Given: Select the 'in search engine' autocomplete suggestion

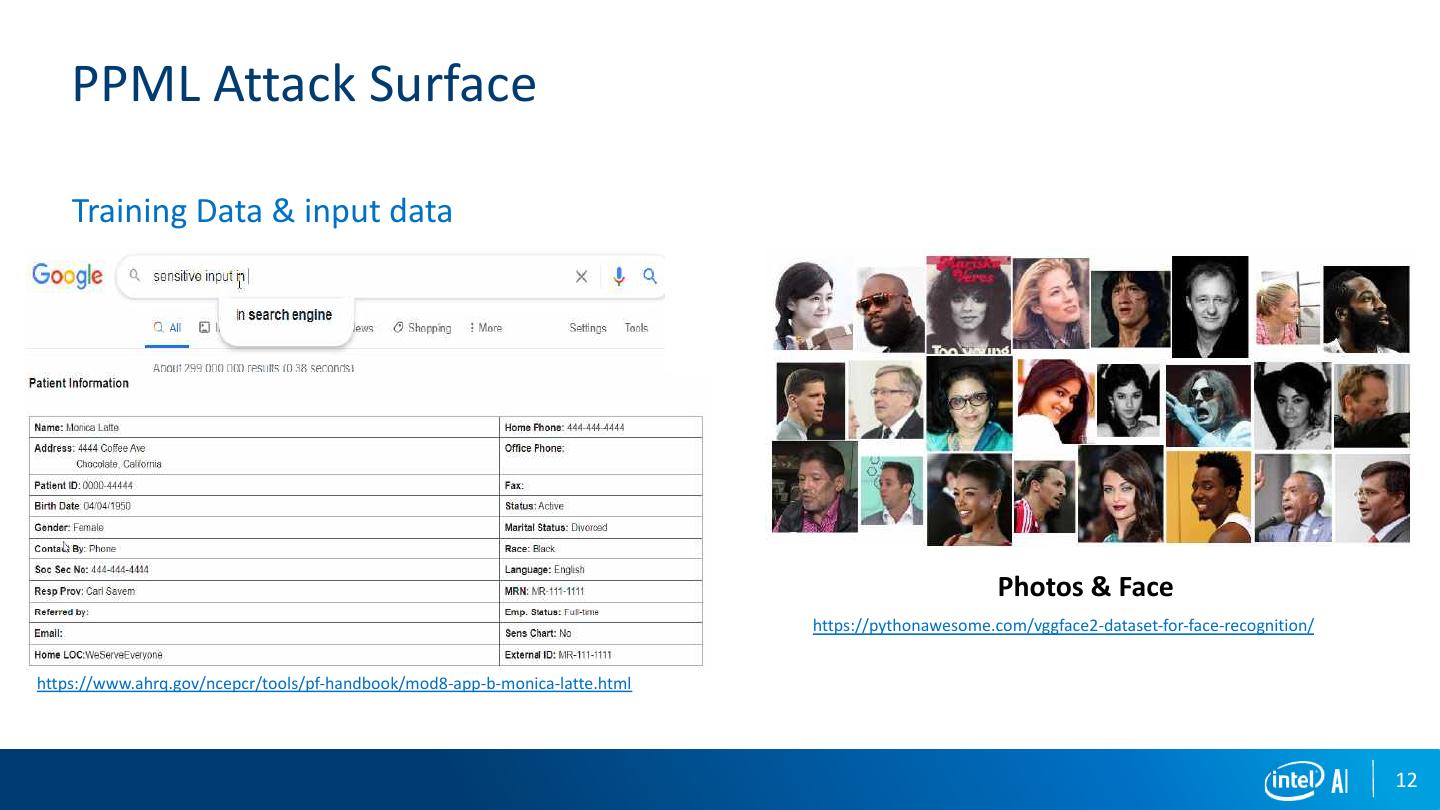Looking at the screenshot, I should pyautogui.click(x=284, y=315).
